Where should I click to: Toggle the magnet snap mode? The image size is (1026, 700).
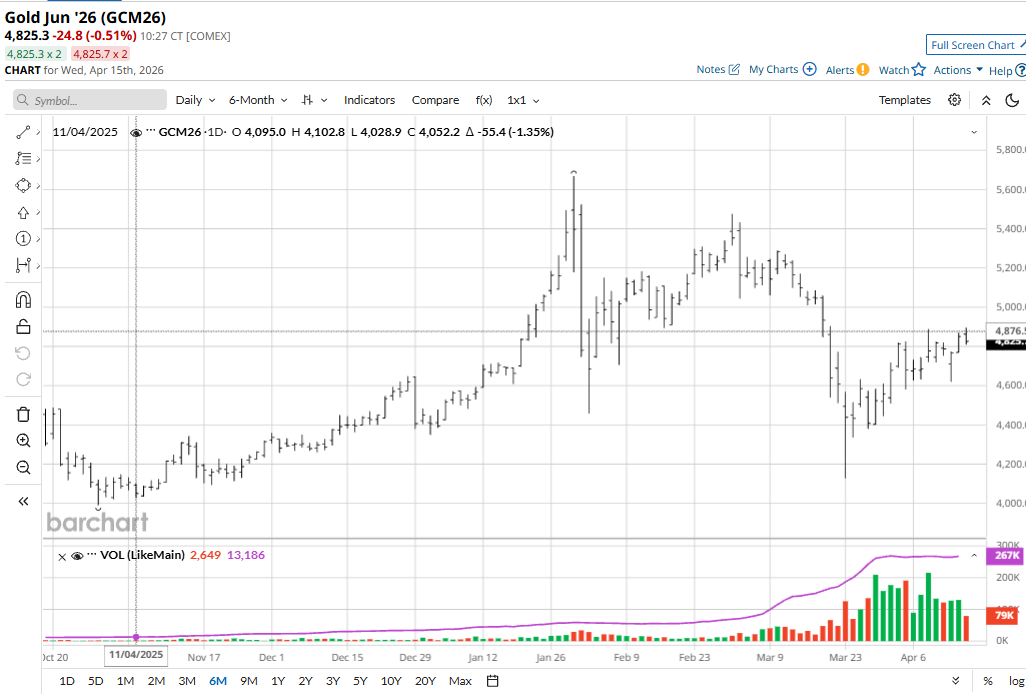23,300
